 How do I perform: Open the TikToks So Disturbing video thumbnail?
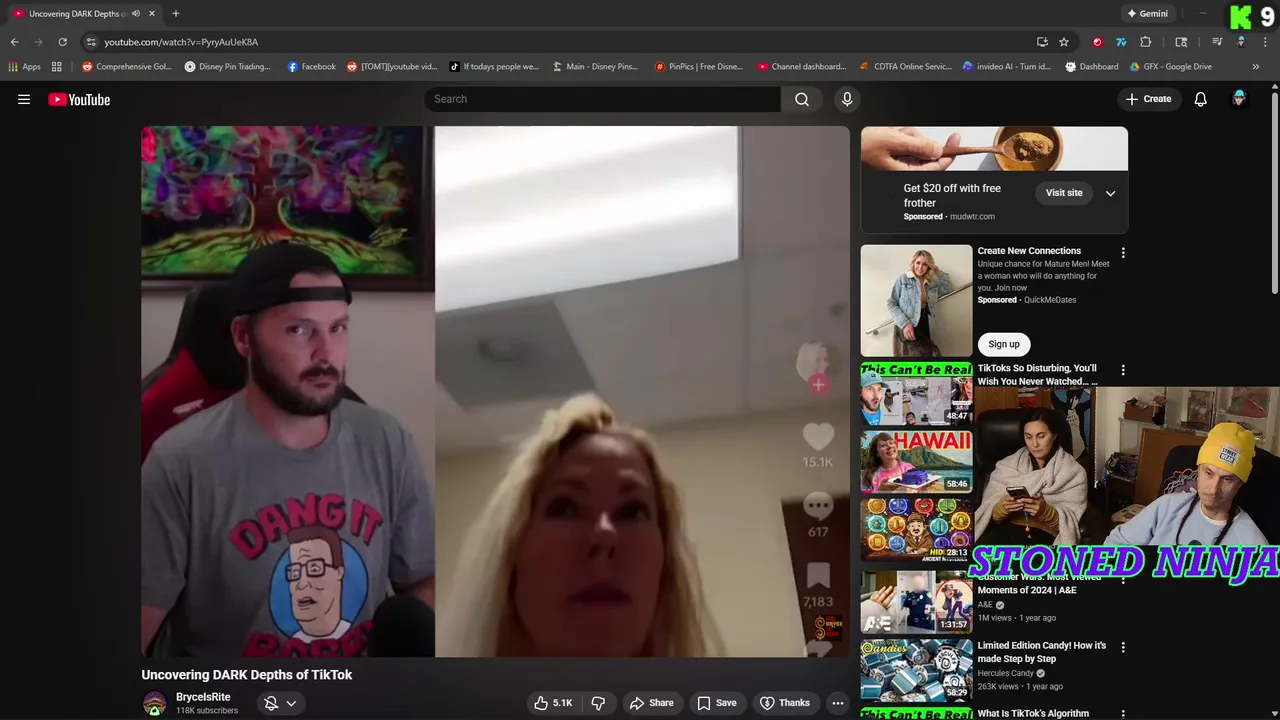916,393
